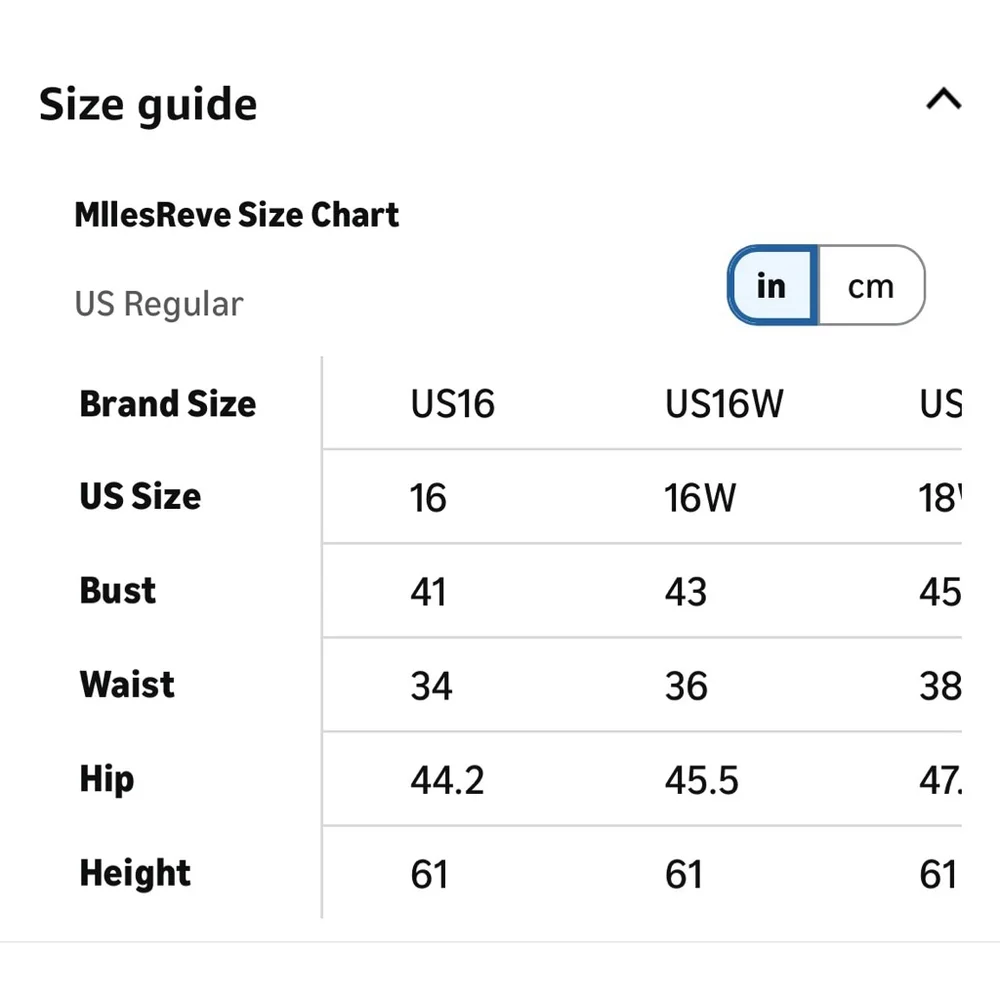The height and width of the screenshot is (1000, 1000).
Task: Select the 'in' unit toggle
Action: click(771, 286)
